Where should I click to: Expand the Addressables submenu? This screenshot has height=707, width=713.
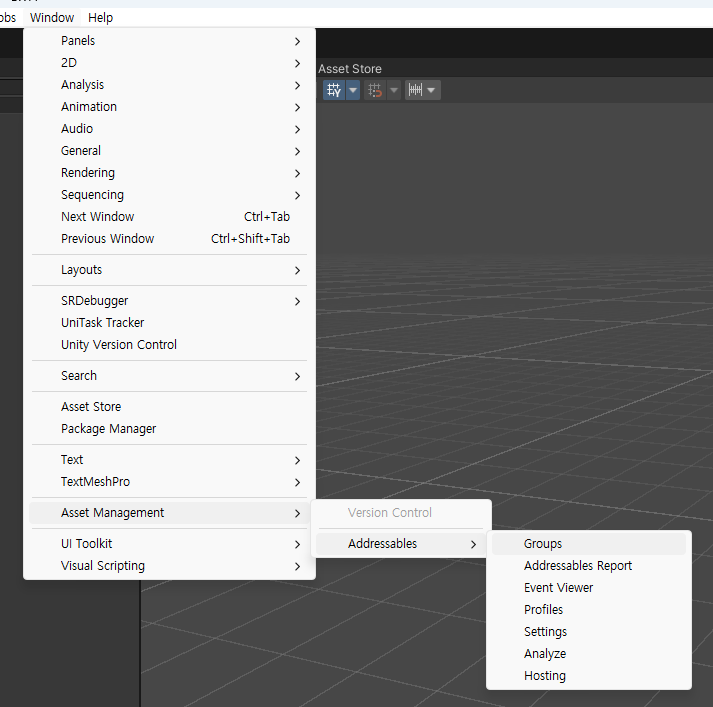click(401, 544)
